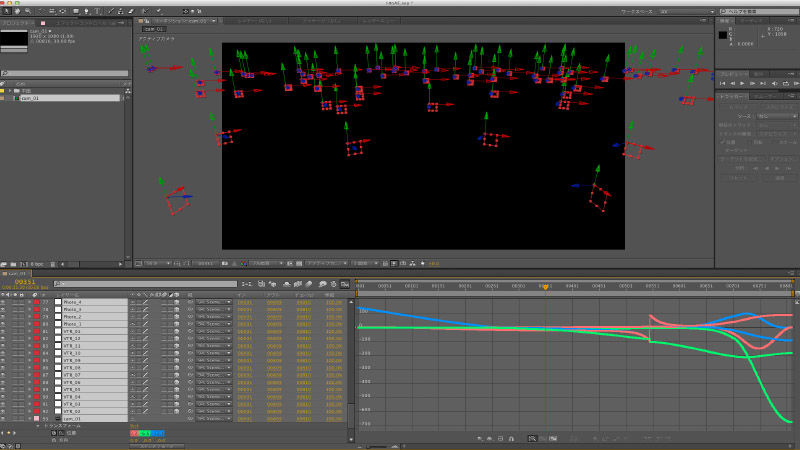
Task: Click the red label swatch of Photo_4
Action: (38, 301)
